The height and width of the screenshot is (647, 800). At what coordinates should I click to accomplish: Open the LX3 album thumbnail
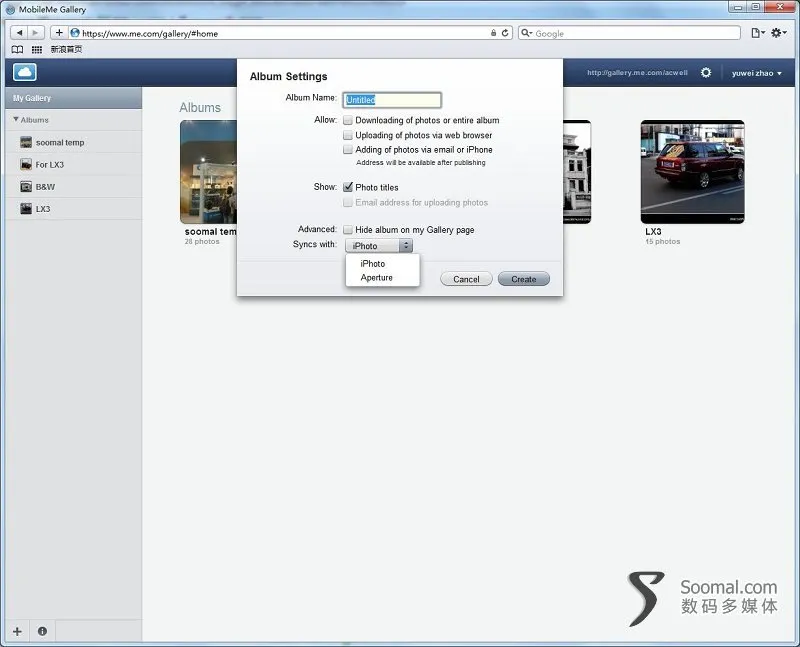pos(692,172)
